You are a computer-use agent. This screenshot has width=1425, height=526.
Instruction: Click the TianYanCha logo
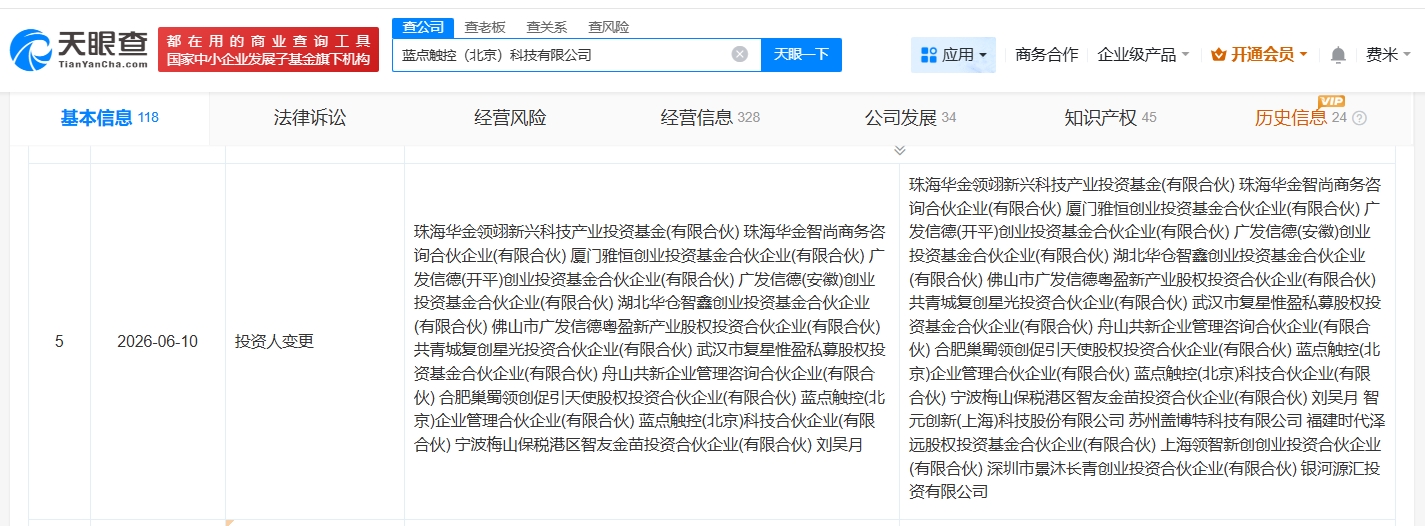click(79, 50)
